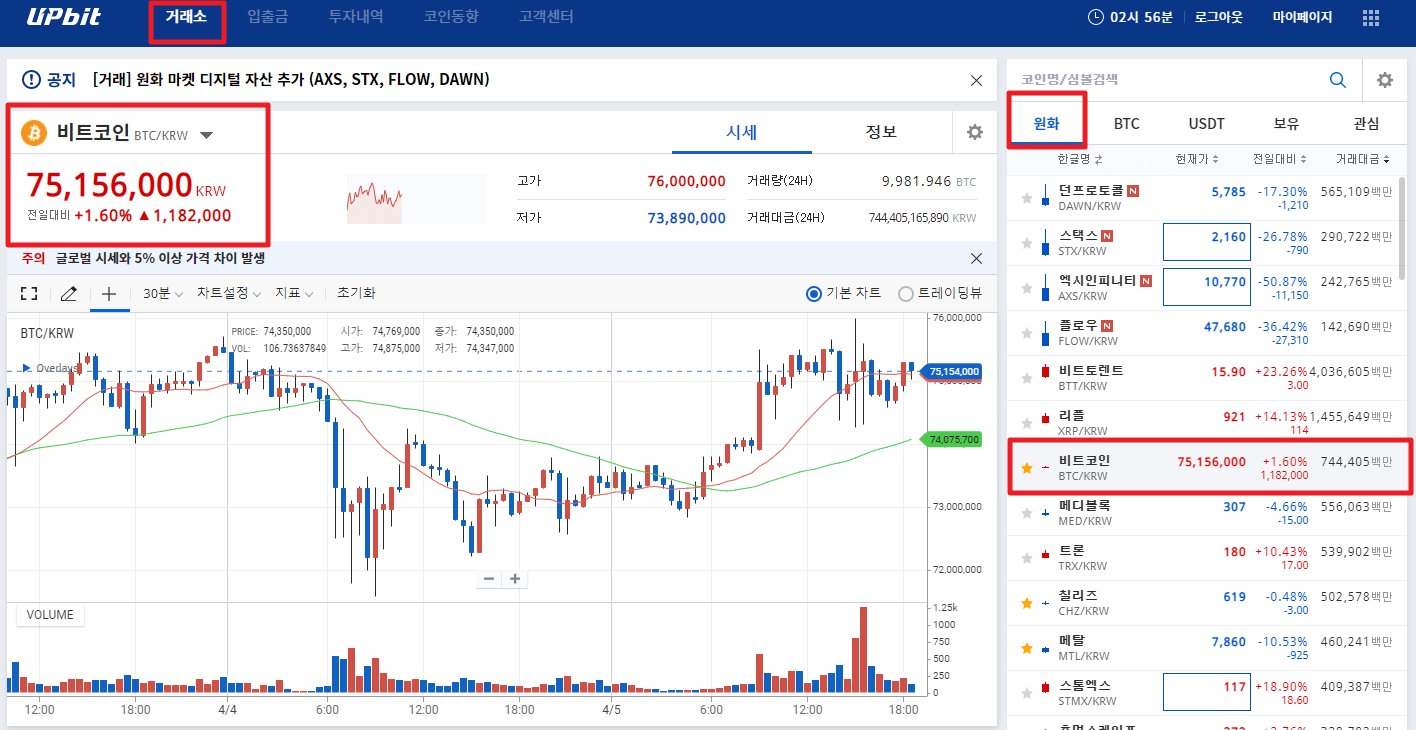This screenshot has height=730, width=1416.
Task: Star 엑시인피니티 as favorite
Action: (1026, 288)
